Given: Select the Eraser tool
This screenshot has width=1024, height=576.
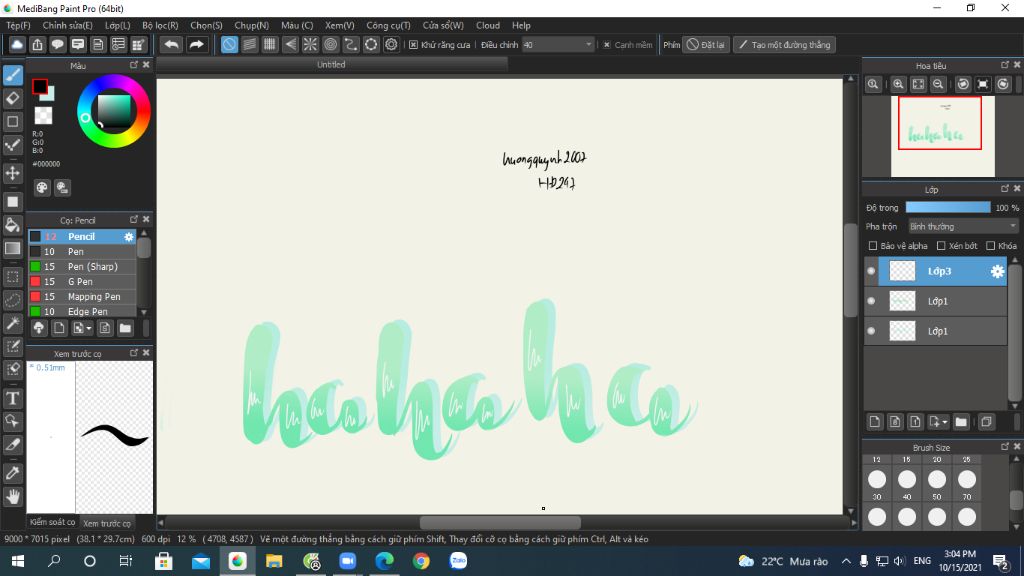Looking at the screenshot, I should point(12,99).
